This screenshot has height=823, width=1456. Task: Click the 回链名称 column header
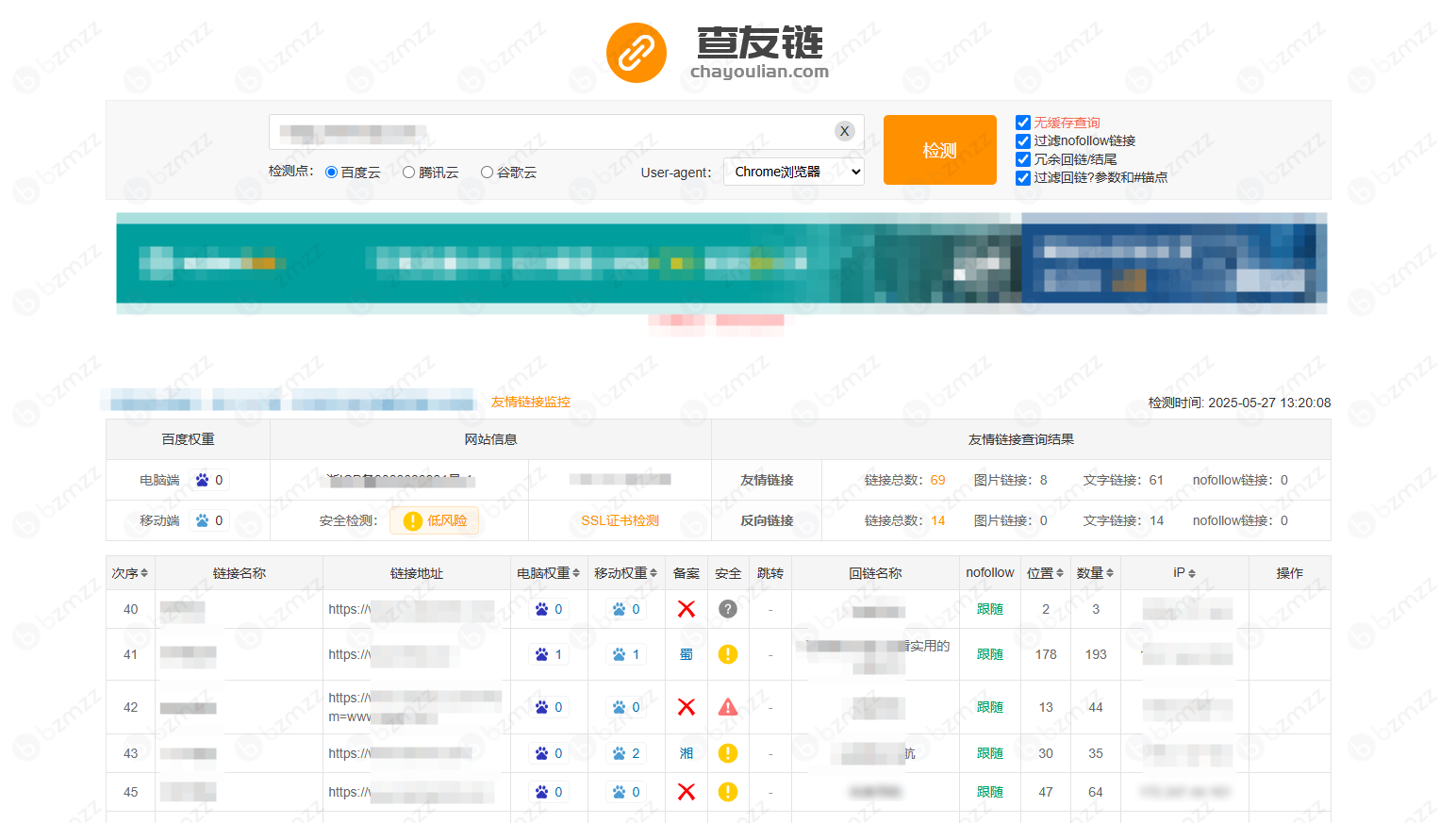click(875, 573)
